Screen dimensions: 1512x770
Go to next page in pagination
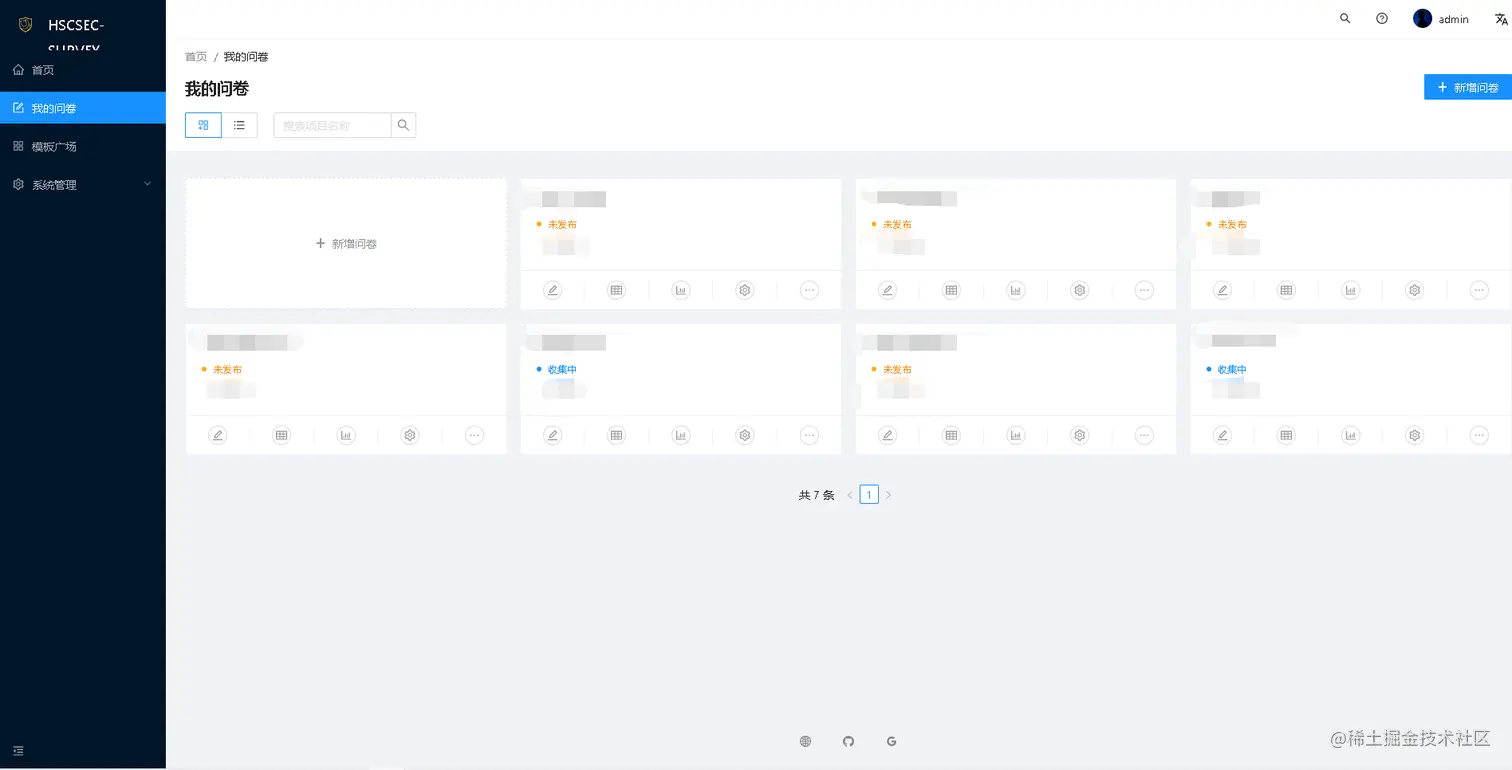pyautogui.click(x=888, y=495)
